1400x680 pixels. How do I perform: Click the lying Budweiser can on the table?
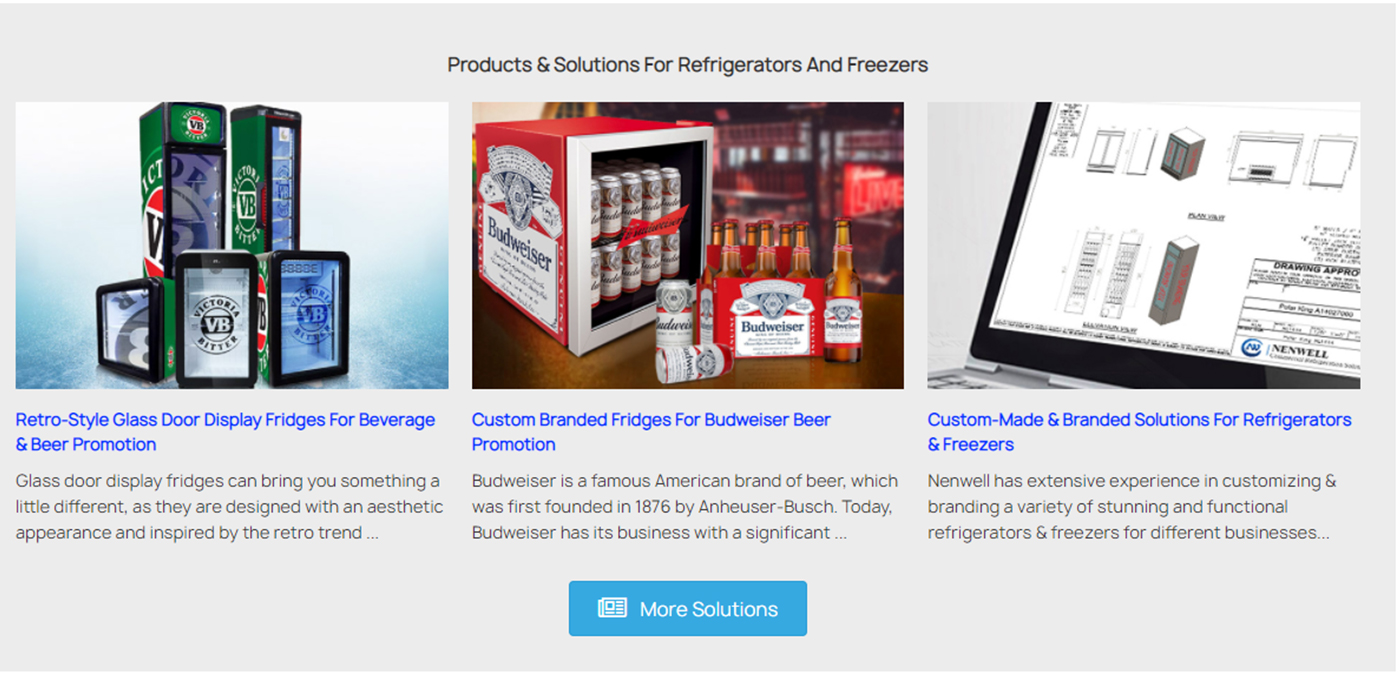(695, 362)
